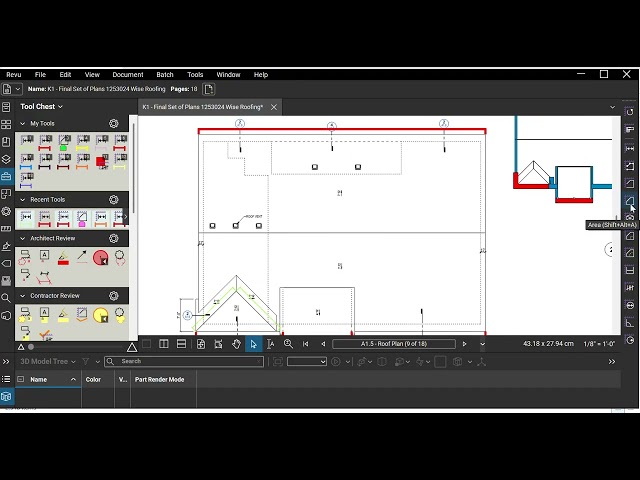Image resolution: width=640 pixels, height=480 pixels.
Task: Click the 1/8" = 1'-0" scale readout
Action: [x=599, y=344]
